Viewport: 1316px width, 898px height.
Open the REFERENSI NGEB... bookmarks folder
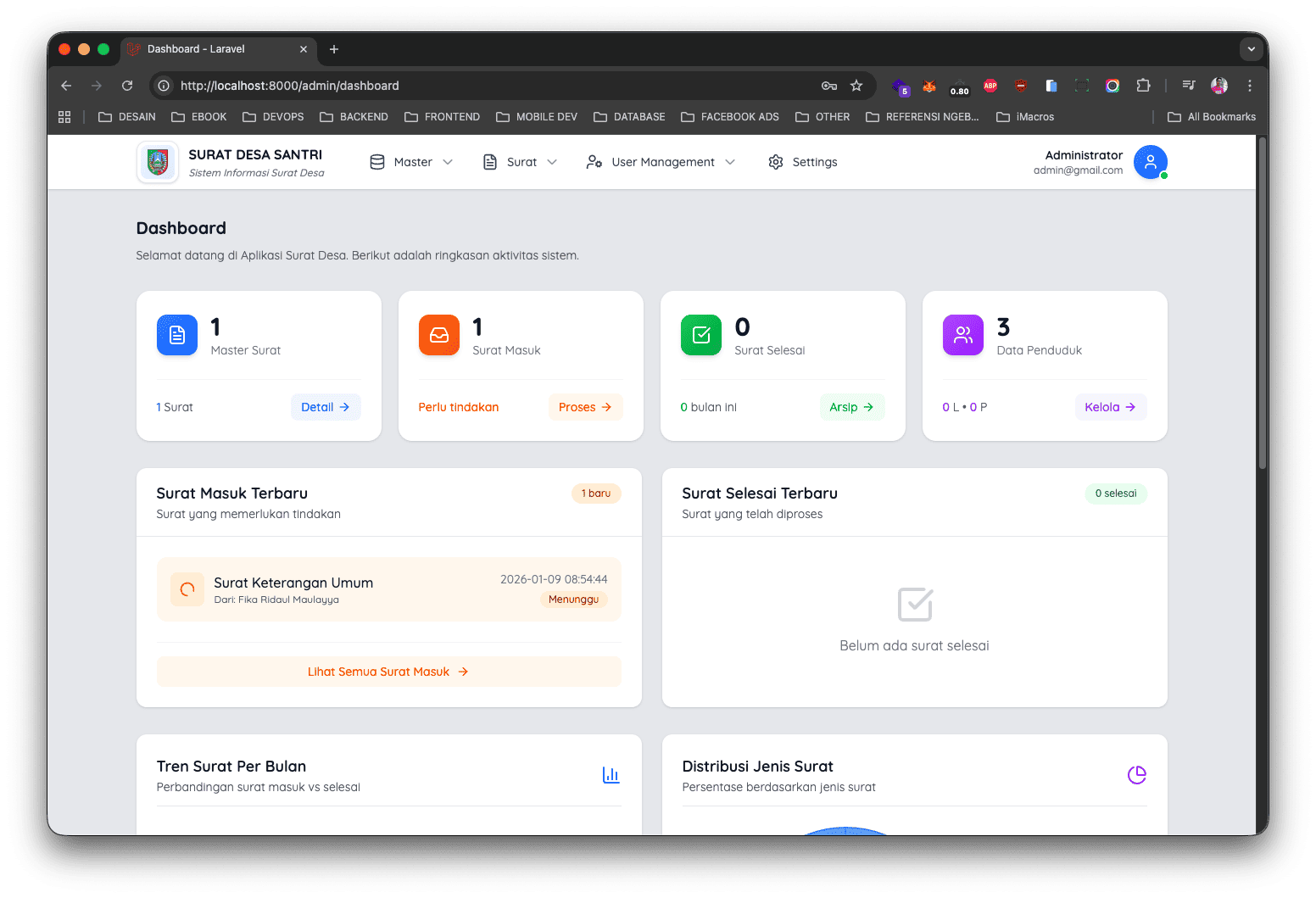click(923, 117)
